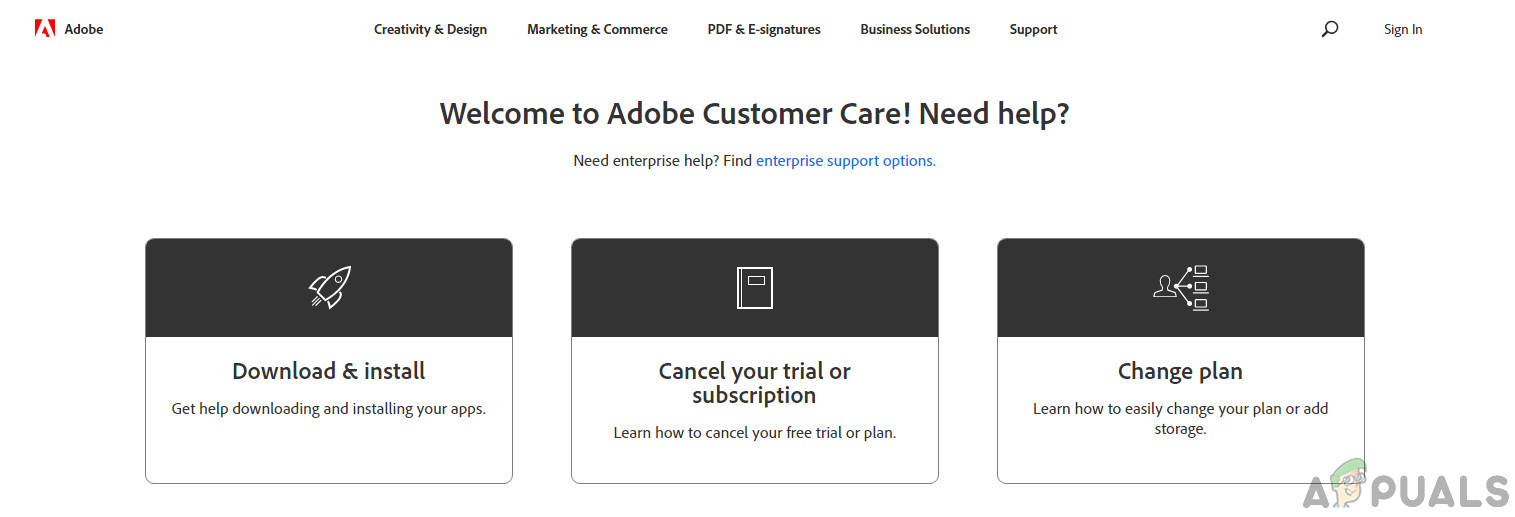Open the PDF & E-signatures menu
Image resolution: width=1515 pixels, height=517 pixels.
point(764,29)
